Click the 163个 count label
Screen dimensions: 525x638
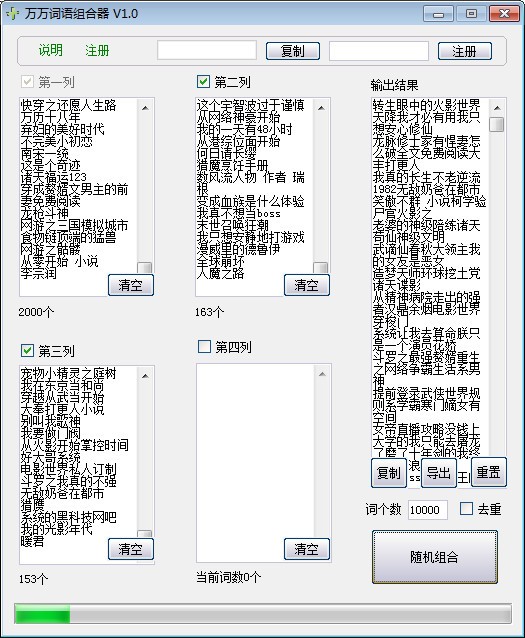click(x=210, y=312)
